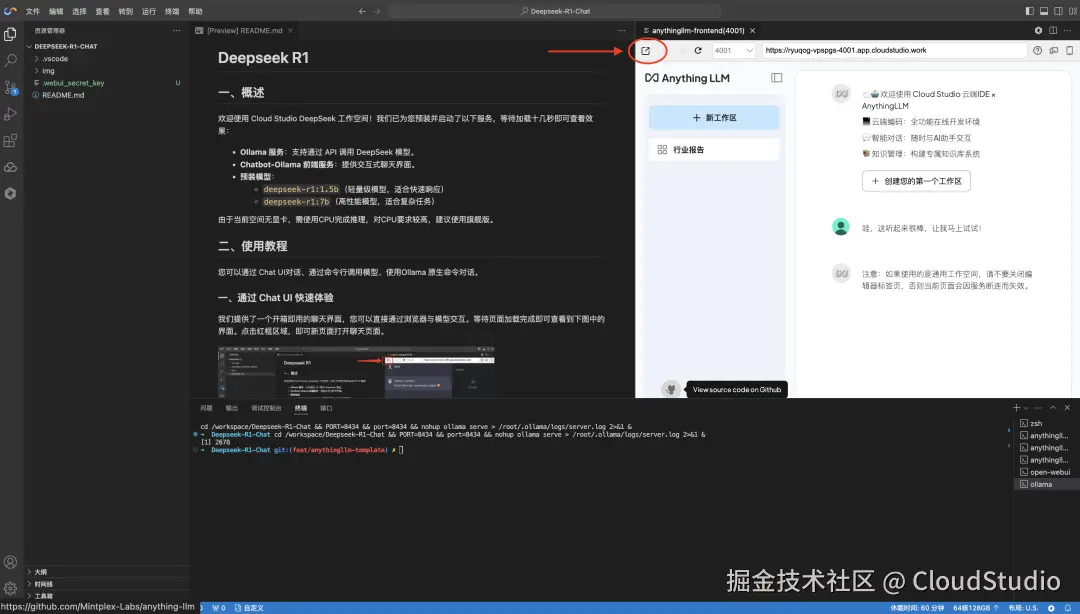Create a new terminal with the plus icon
The width and height of the screenshot is (1080, 614).
pos(1016,407)
